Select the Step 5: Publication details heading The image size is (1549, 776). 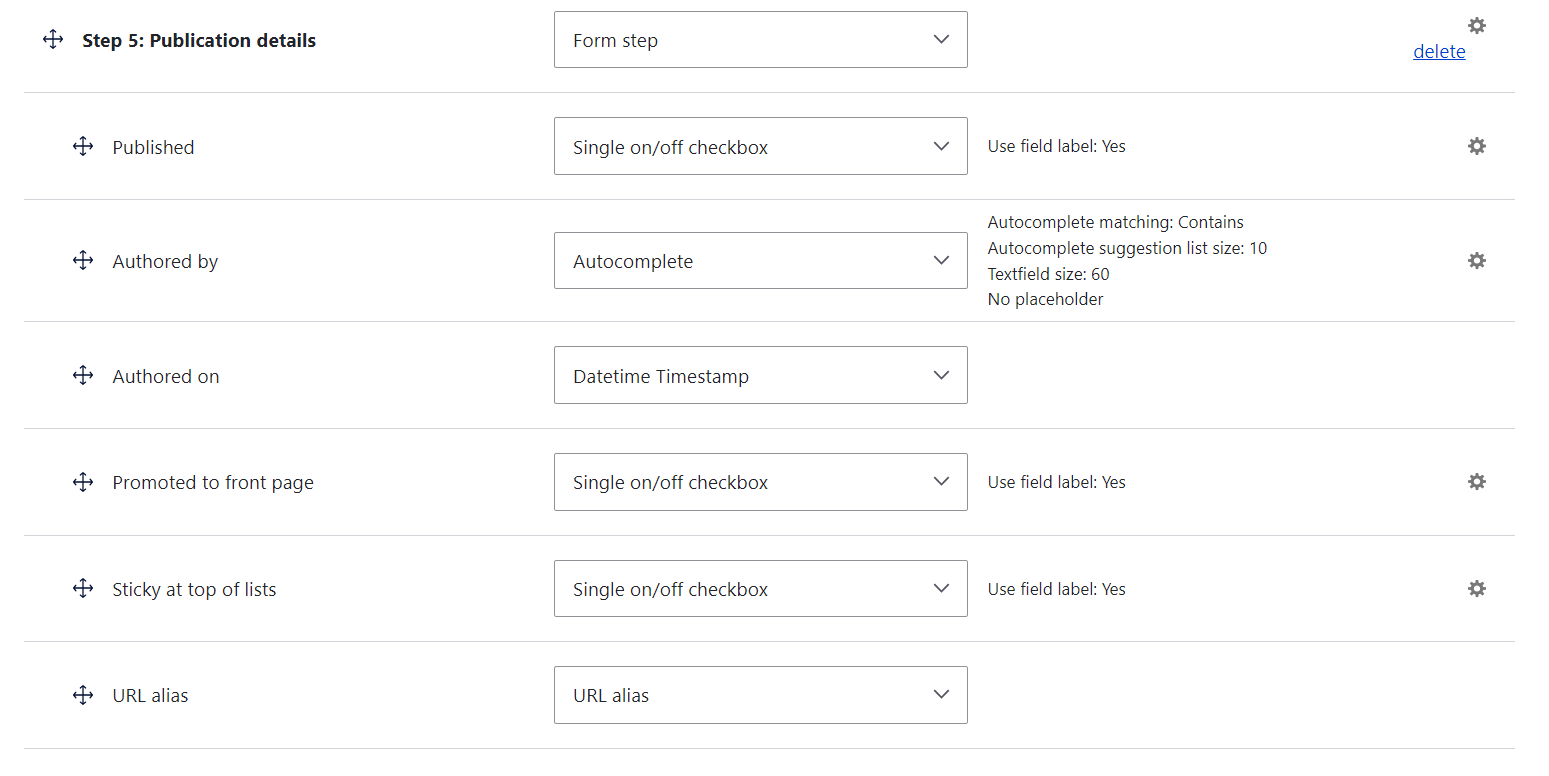coord(199,40)
